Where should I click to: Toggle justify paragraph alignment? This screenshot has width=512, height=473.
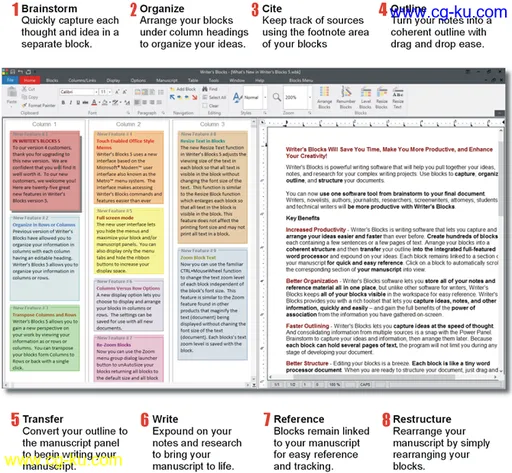point(159,102)
